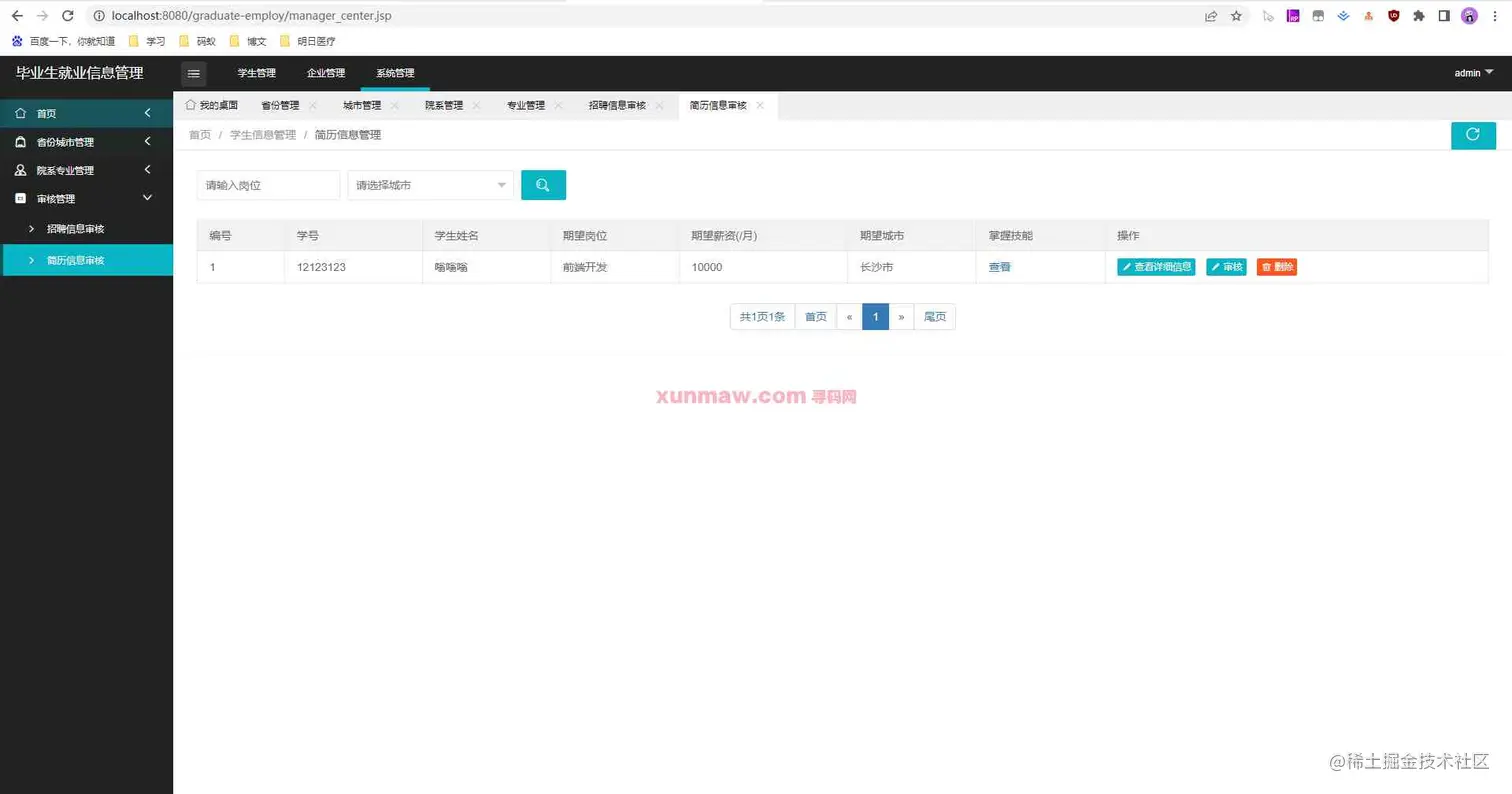Open the admin user dropdown
The height and width of the screenshot is (794, 1512).
tap(1473, 73)
